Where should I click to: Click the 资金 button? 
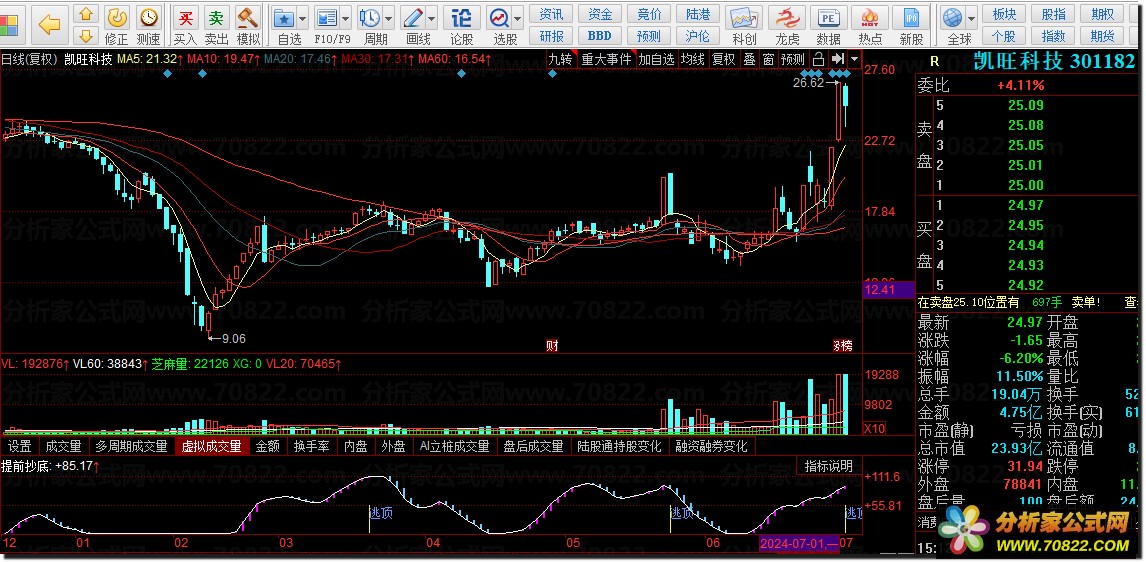point(599,14)
